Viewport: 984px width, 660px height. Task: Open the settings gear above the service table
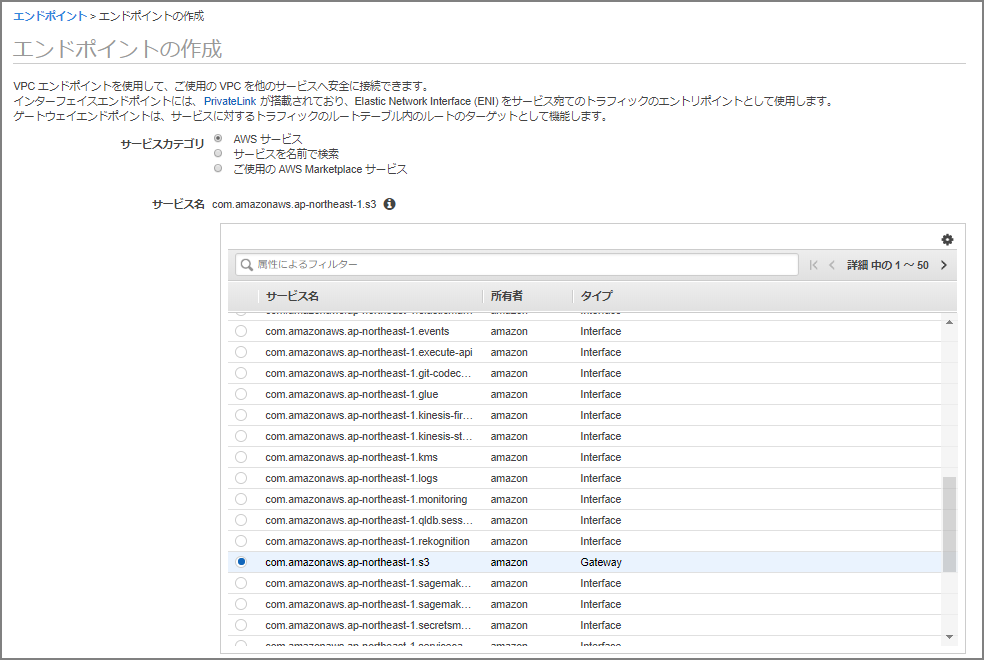point(947,239)
